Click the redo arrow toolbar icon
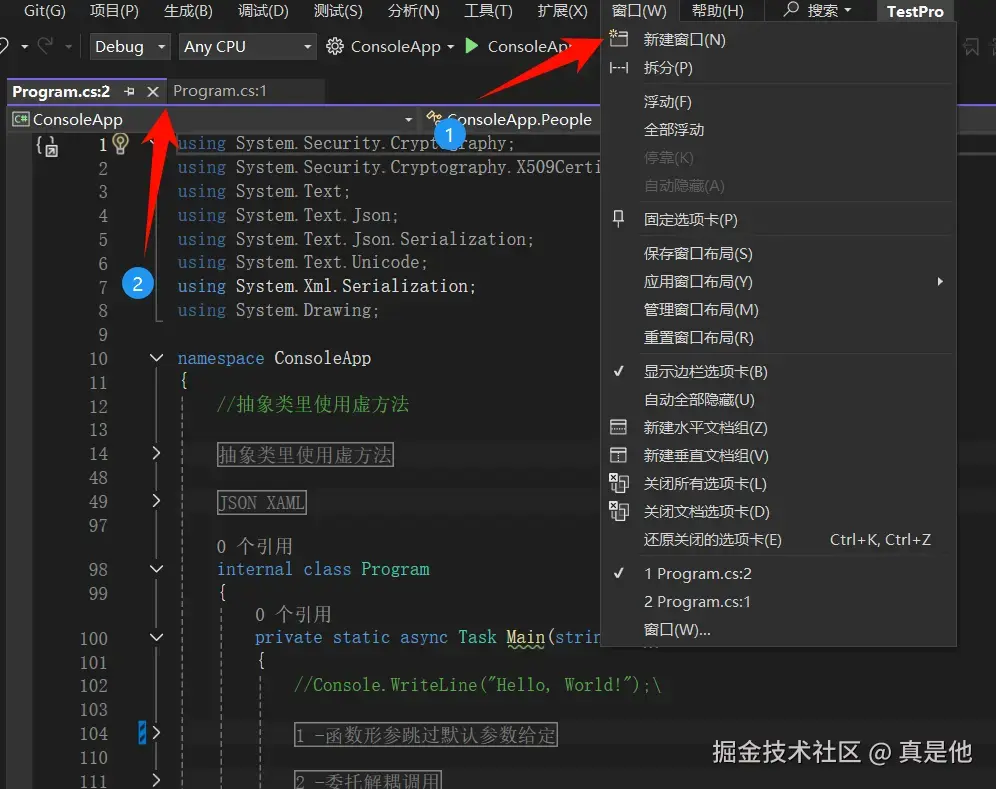This screenshot has width=996, height=789. point(45,45)
